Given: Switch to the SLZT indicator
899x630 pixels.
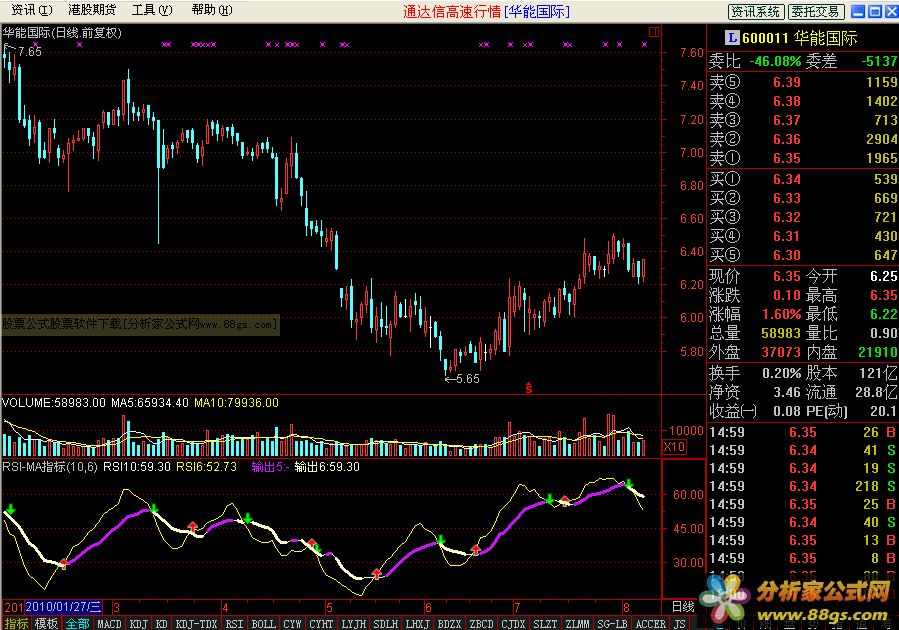Looking at the screenshot, I should pos(545,624).
